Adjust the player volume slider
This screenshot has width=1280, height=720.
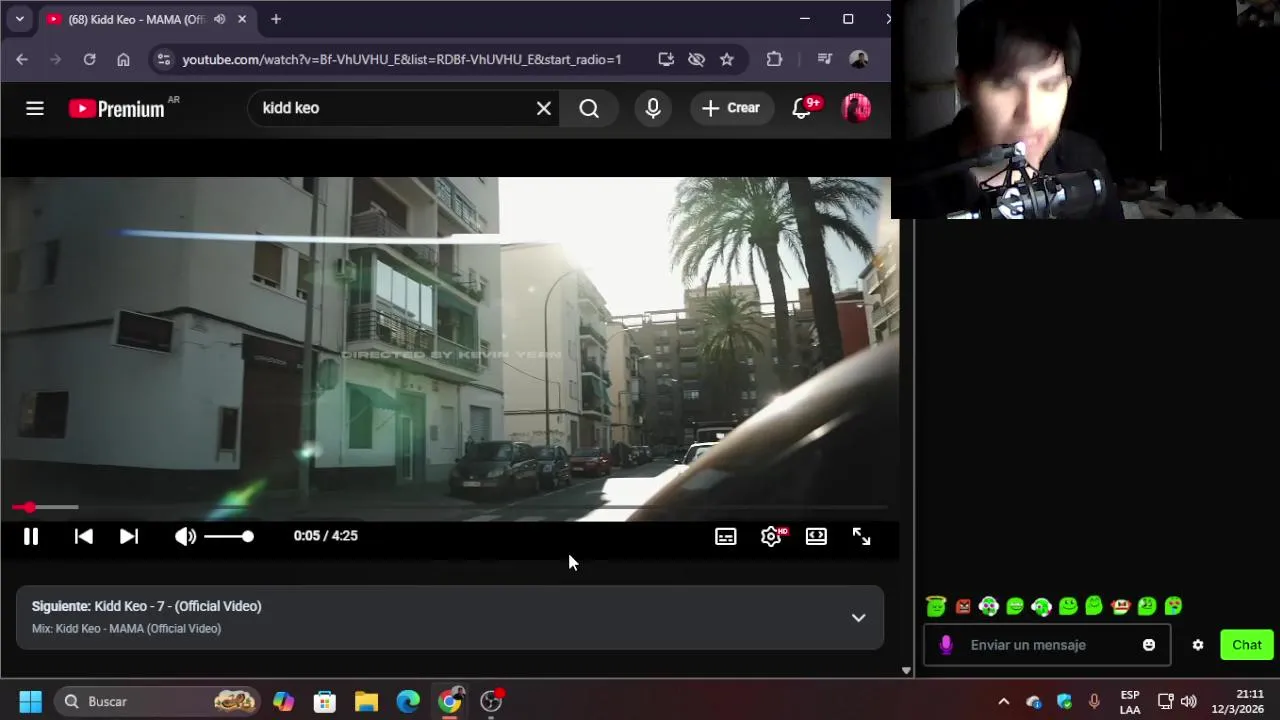pos(228,536)
